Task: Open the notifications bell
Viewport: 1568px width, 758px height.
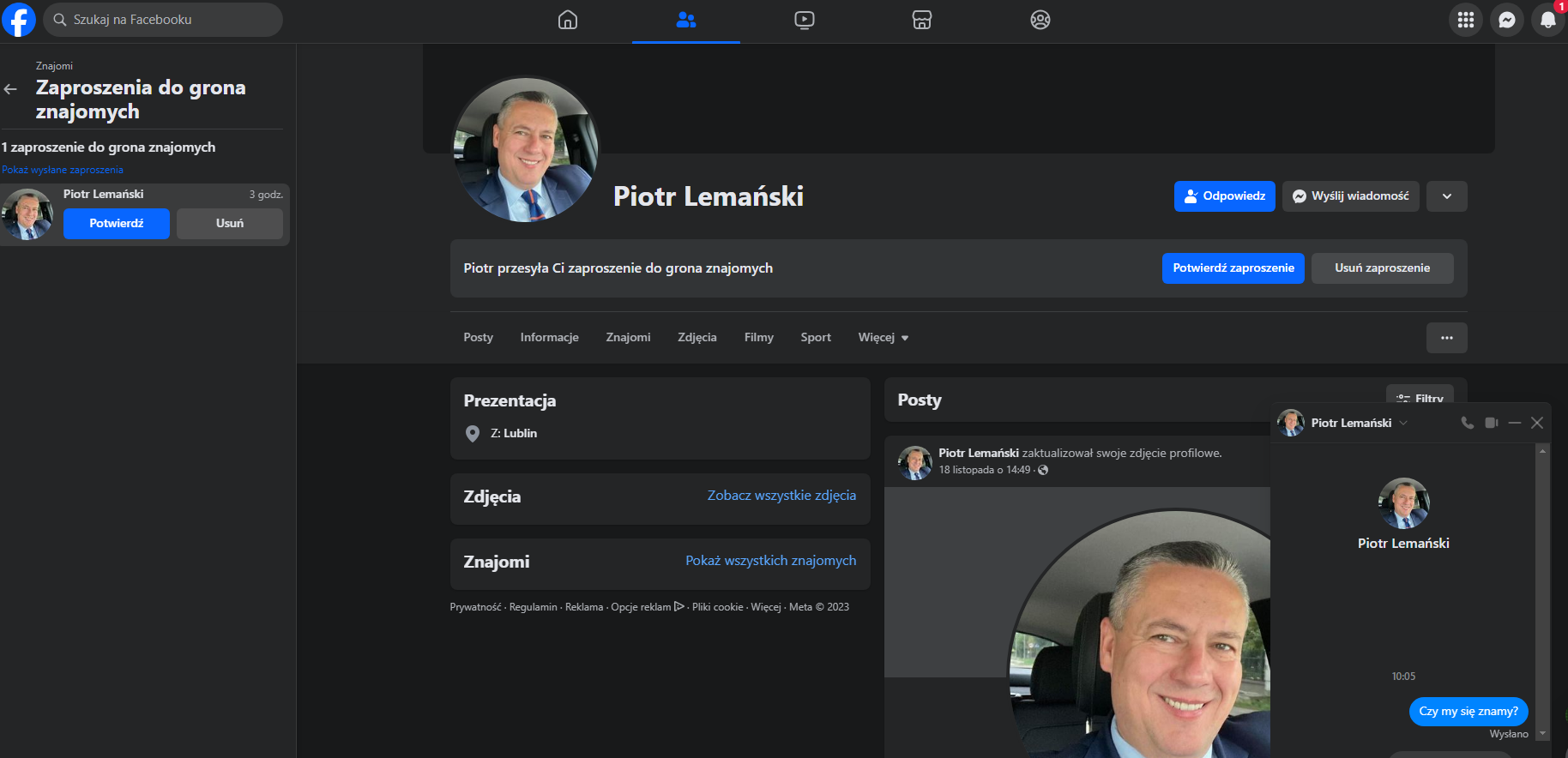Action: point(1548,20)
